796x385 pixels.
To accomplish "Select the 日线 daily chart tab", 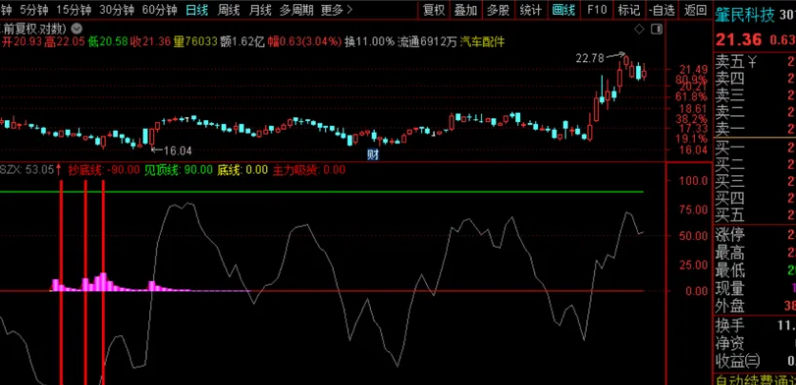I will click(x=196, y=10).
